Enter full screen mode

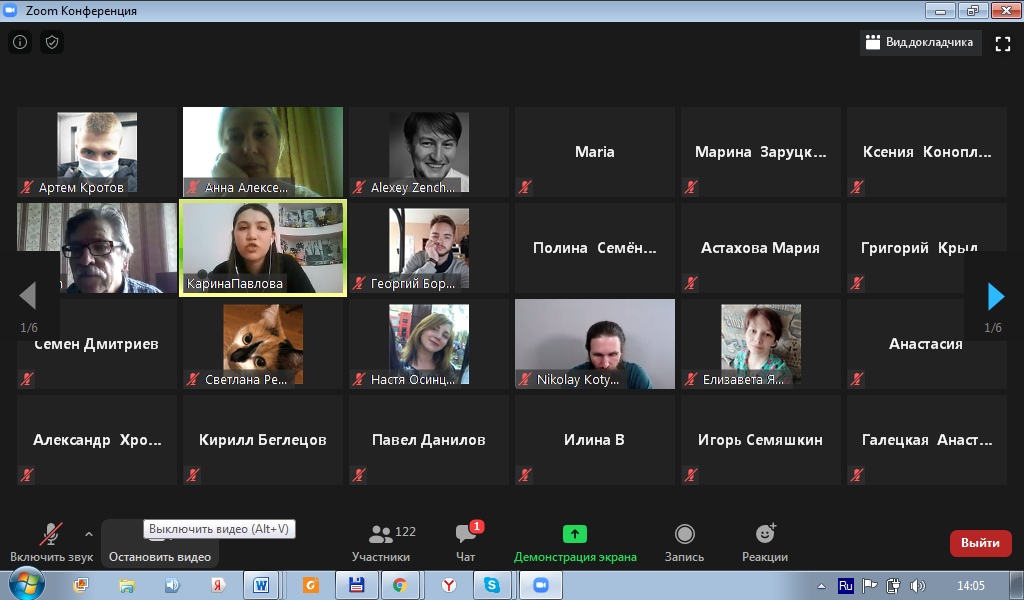click(x=1002, y=43)
